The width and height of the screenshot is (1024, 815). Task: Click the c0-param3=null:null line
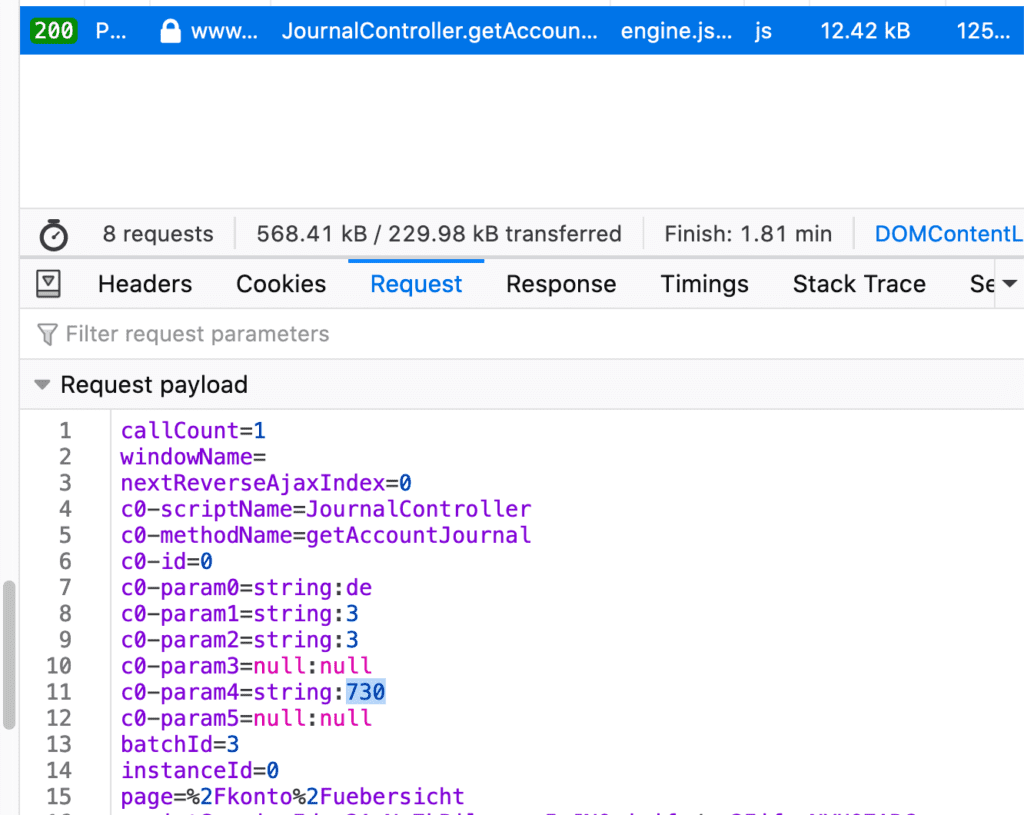pyautogui.click(x=246, y=665)
